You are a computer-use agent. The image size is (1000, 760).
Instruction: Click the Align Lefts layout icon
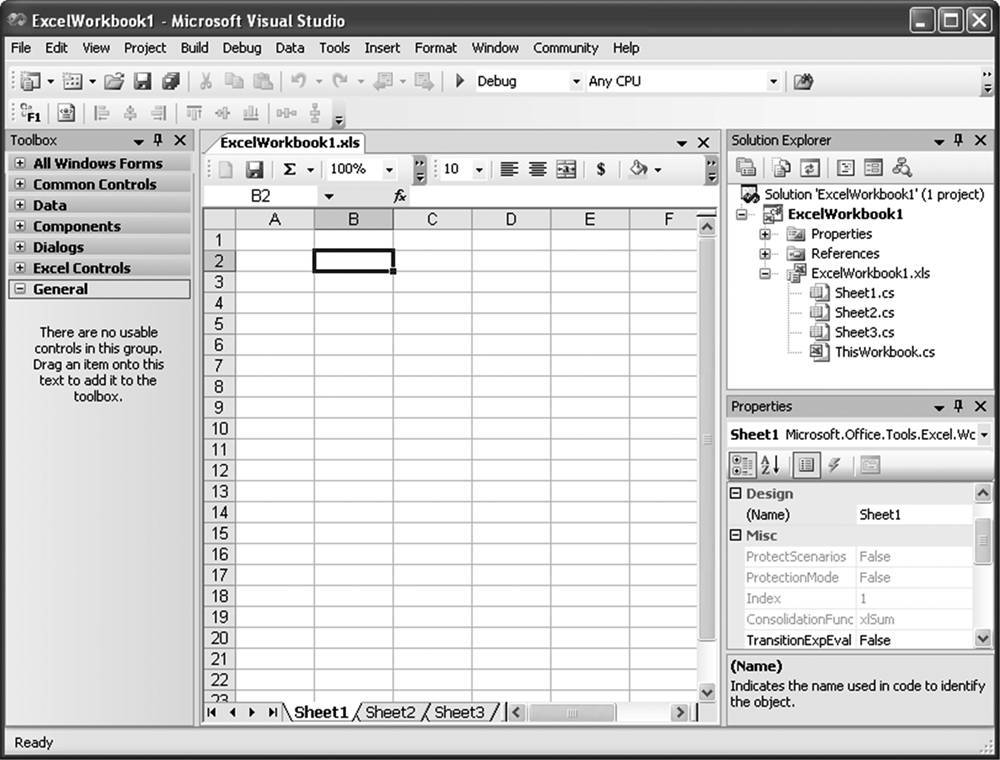(x=101, y=113)
